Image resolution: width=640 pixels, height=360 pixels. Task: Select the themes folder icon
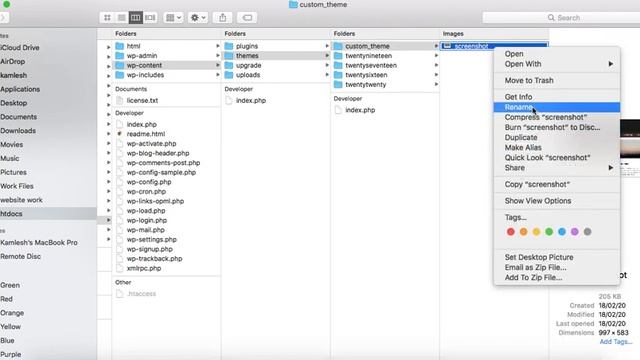(229, 56)
